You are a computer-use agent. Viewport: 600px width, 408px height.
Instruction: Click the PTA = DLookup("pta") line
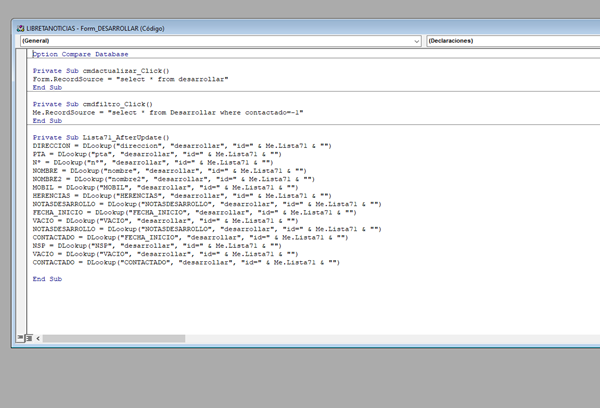pyautogui.click(x=157, y=154)
